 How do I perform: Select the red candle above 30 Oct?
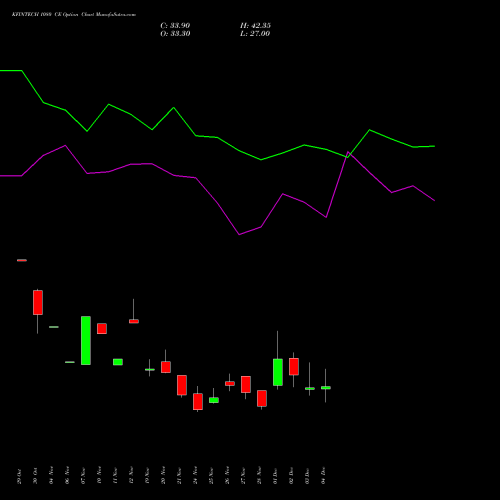coord(38,302)
